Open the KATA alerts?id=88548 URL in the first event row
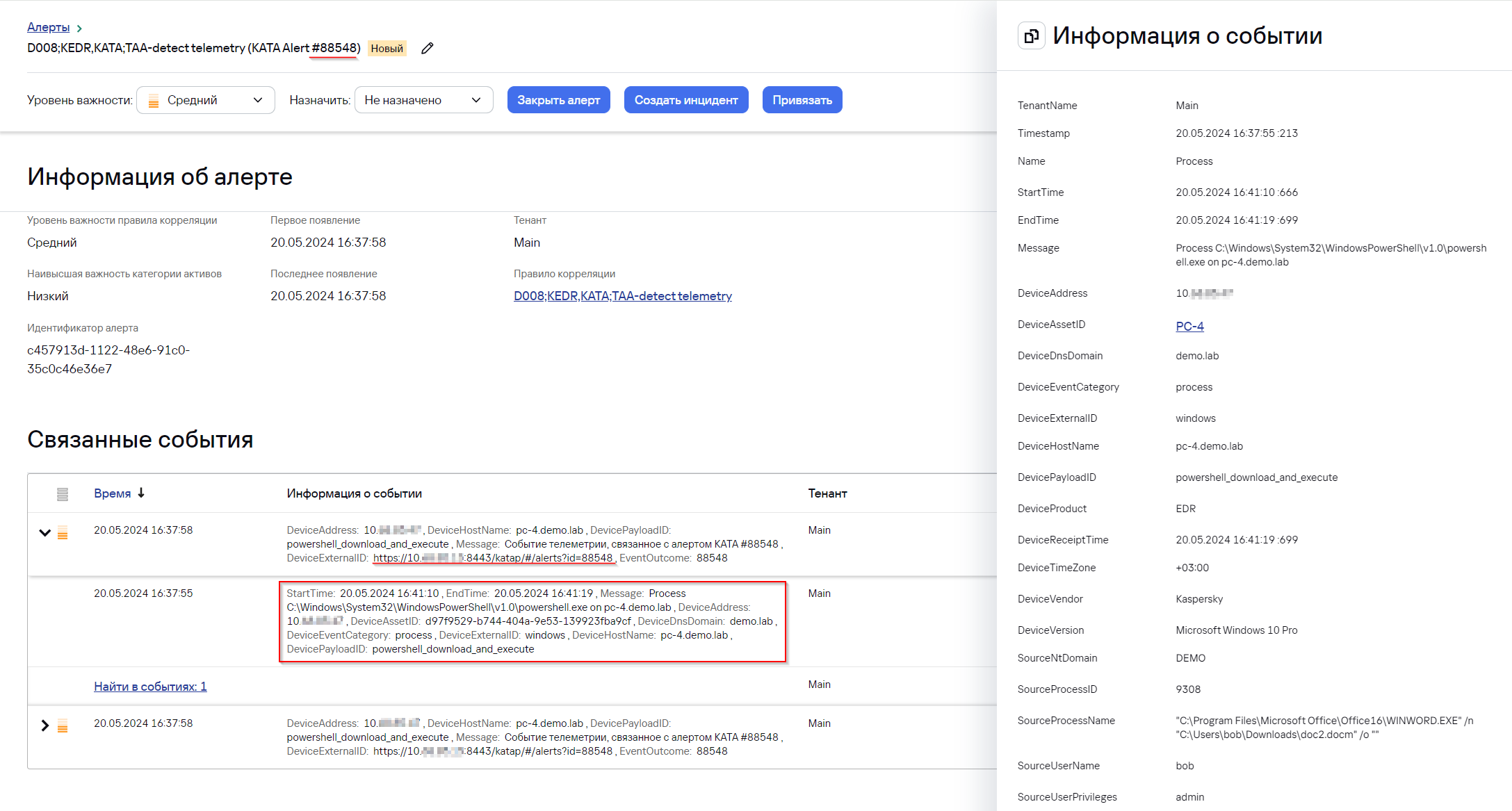1512x811 pixels. pyautogui.click(x=493, y=558)
